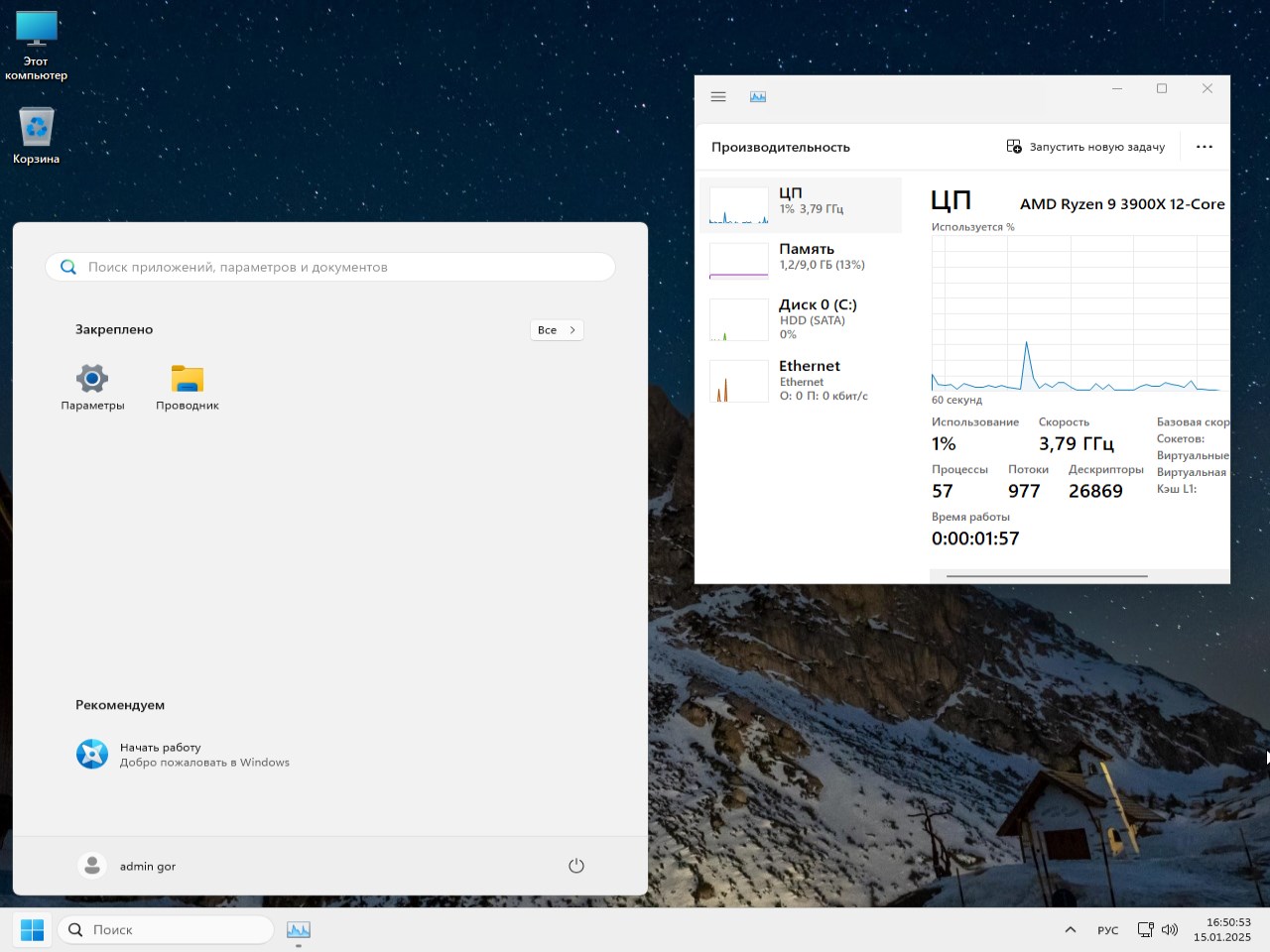Open the clock and date flyout
The image size is (1270, 952).
click(x=1222, y=930)
